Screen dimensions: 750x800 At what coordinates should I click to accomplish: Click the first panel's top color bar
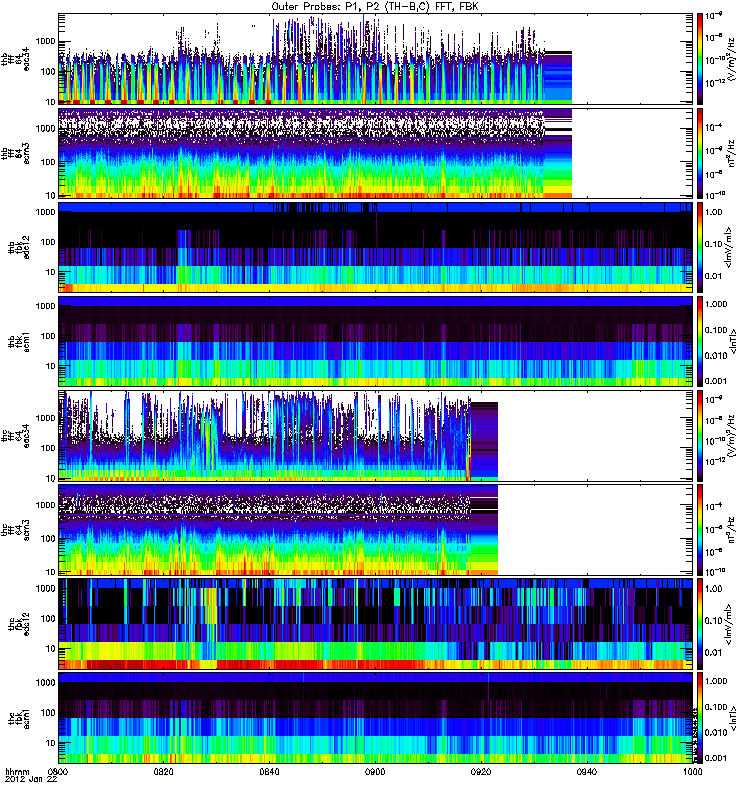click(x=701, y=58)
